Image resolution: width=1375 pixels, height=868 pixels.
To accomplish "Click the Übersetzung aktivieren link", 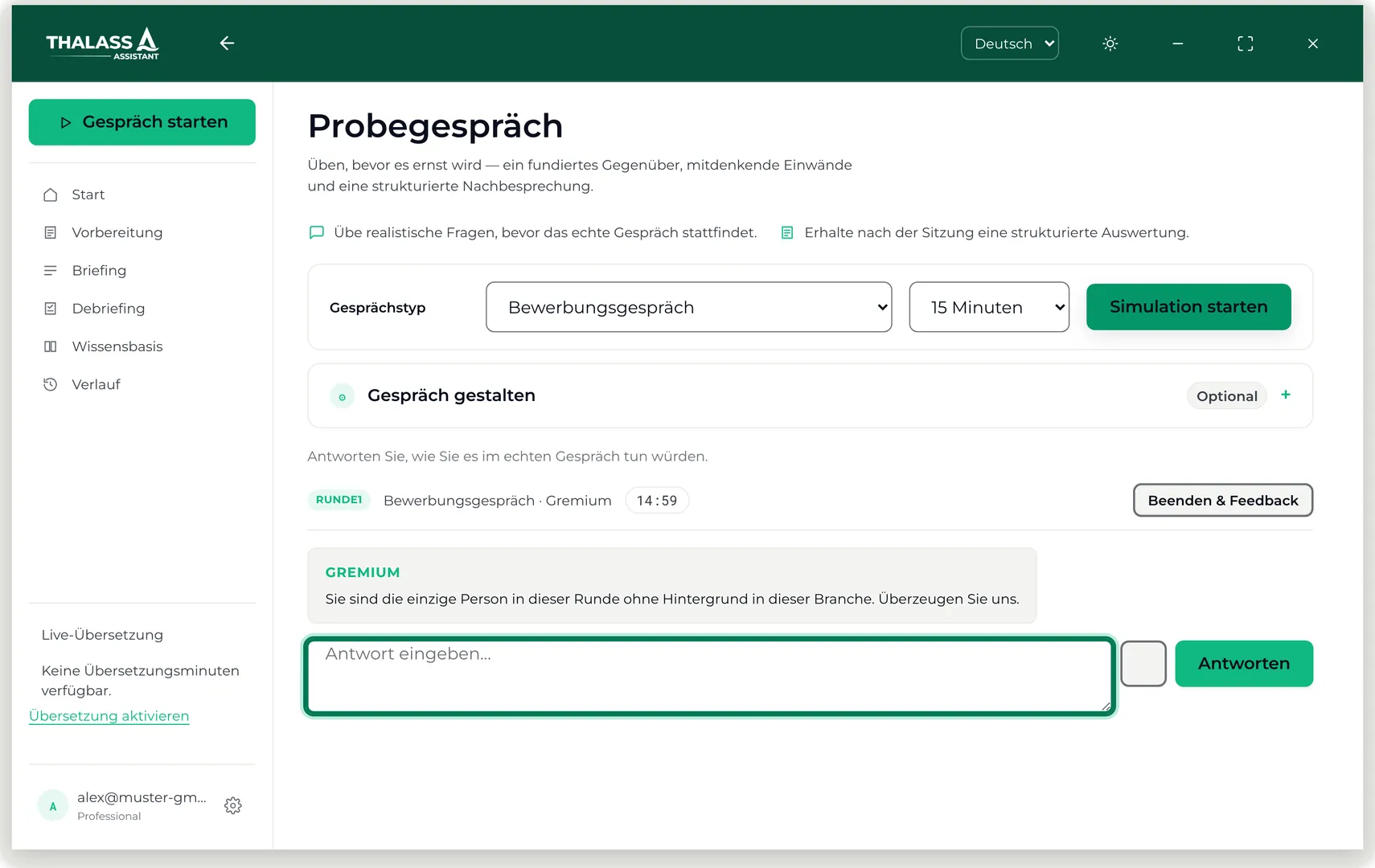I will point(109,716).
